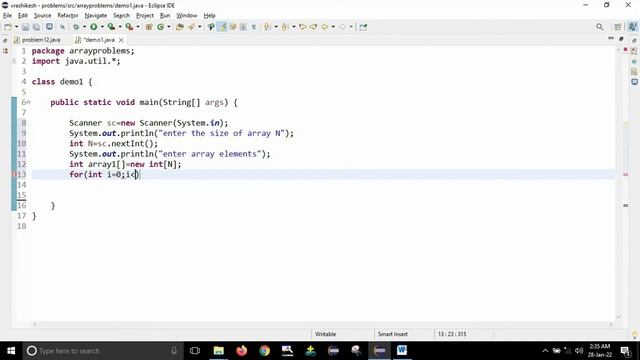Open the File menu
The height and width of the screenshot is (360, 640).
click(7, 16)
